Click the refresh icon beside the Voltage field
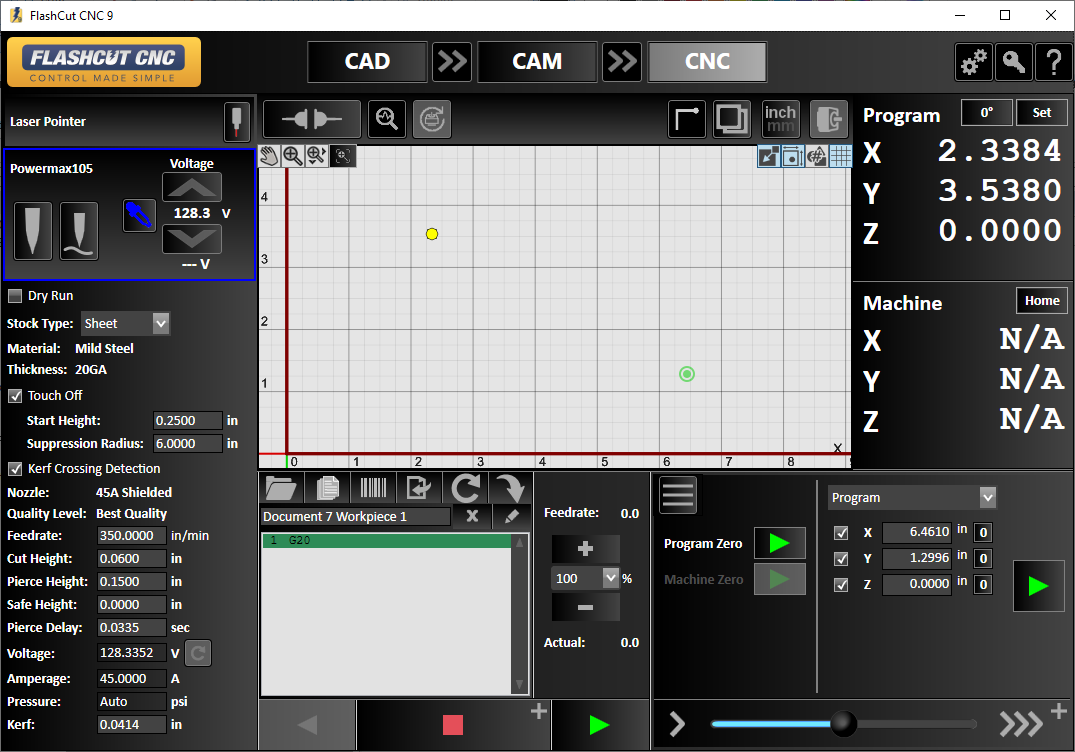This screenshot has width=1075, height=752. coord(197,653)
